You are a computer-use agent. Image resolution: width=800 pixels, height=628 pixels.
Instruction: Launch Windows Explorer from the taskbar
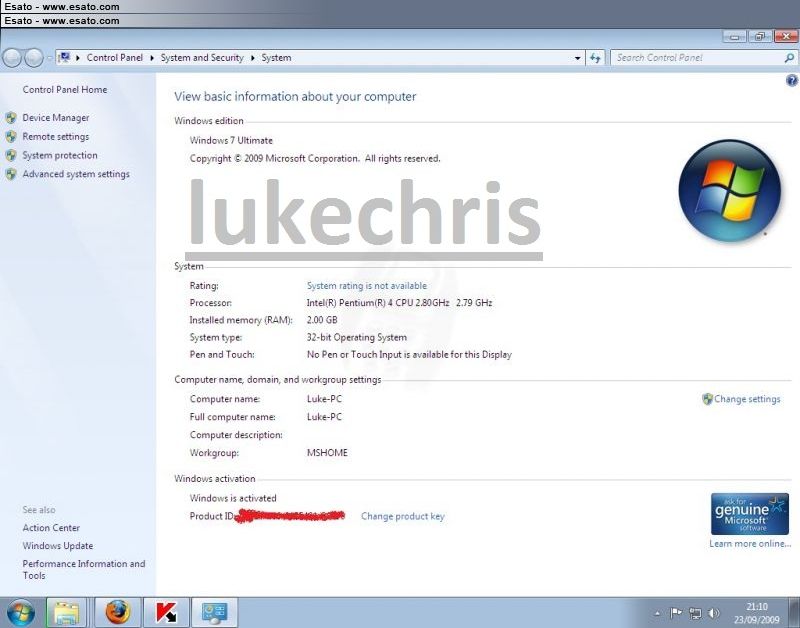[66, 612]
